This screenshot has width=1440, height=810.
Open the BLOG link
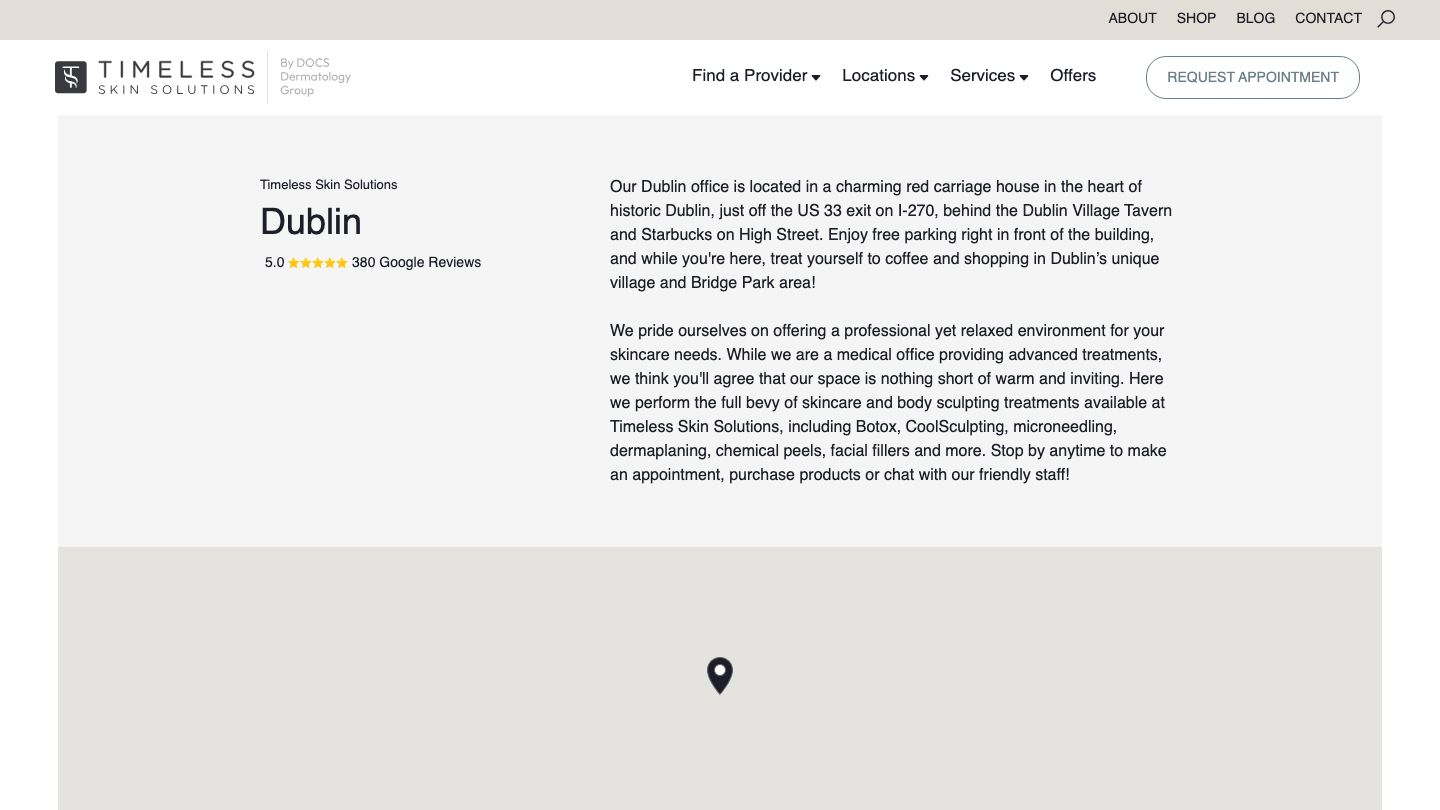[x=1255, y=18]
